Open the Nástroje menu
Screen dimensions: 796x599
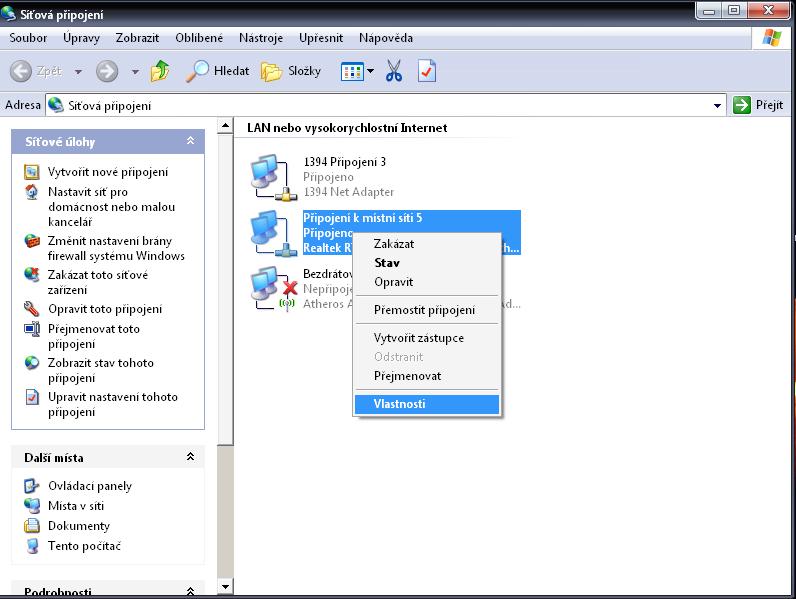[260, 38]
